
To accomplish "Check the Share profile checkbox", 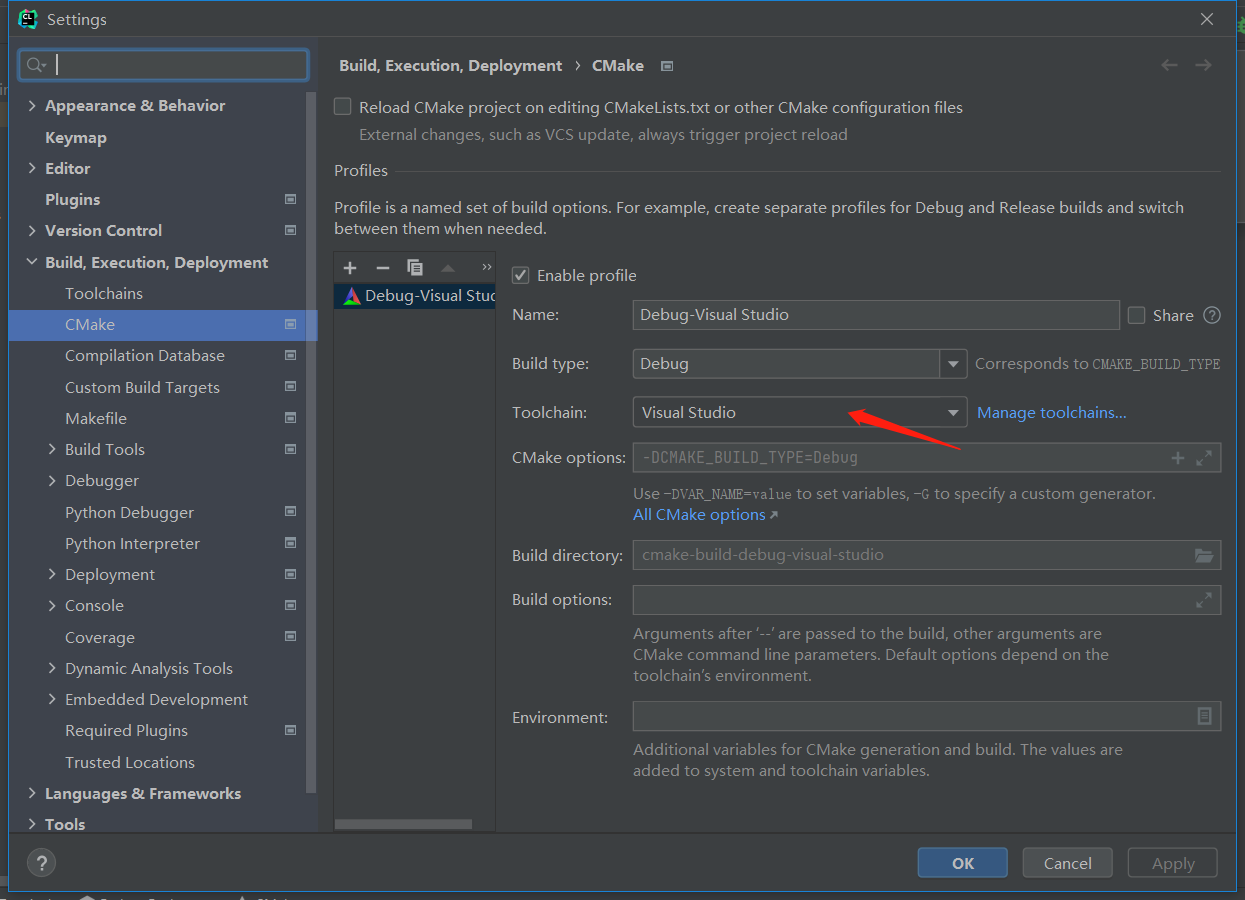I will (x=1136, y=315).
